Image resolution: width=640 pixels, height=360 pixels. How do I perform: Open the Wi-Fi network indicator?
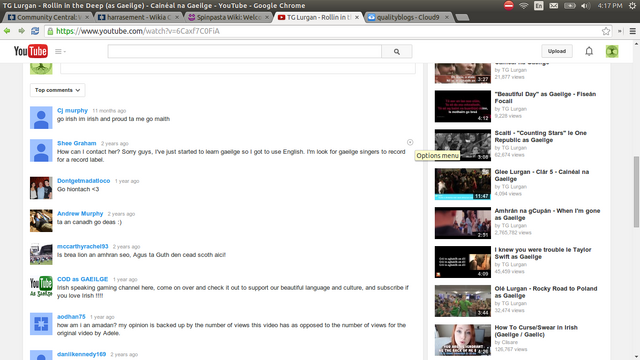(524, 6)
